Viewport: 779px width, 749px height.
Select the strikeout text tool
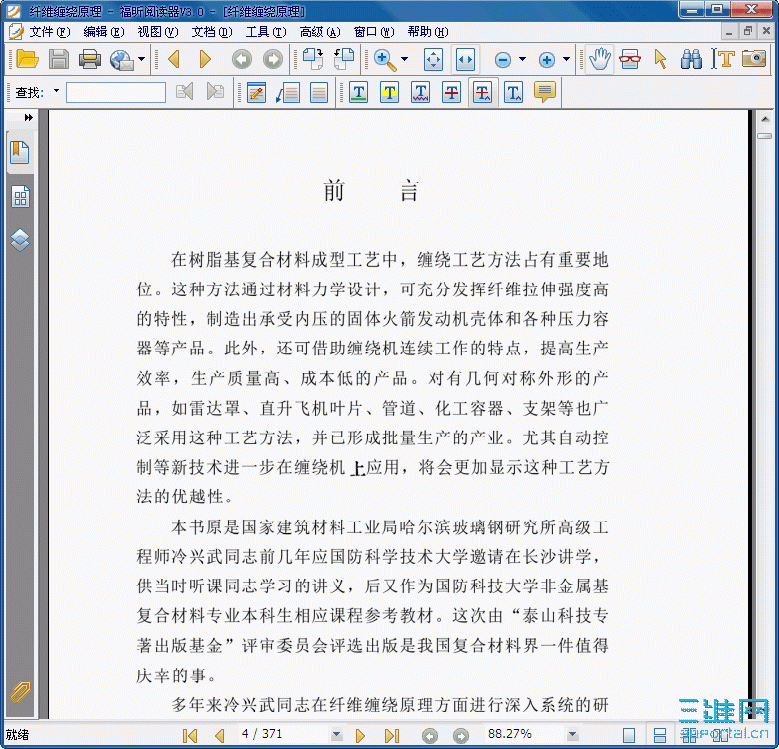(x=452, y=92)
